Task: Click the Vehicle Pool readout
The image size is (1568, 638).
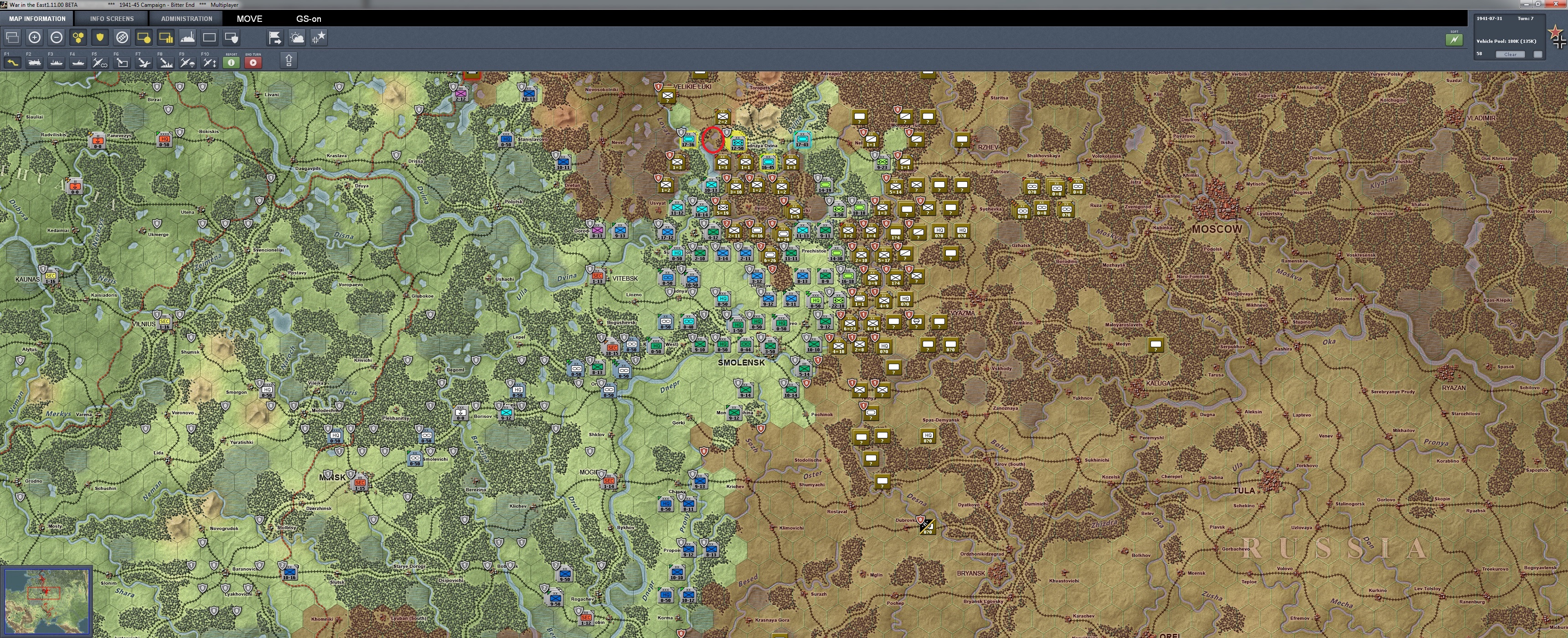Action: point(1506,41)
